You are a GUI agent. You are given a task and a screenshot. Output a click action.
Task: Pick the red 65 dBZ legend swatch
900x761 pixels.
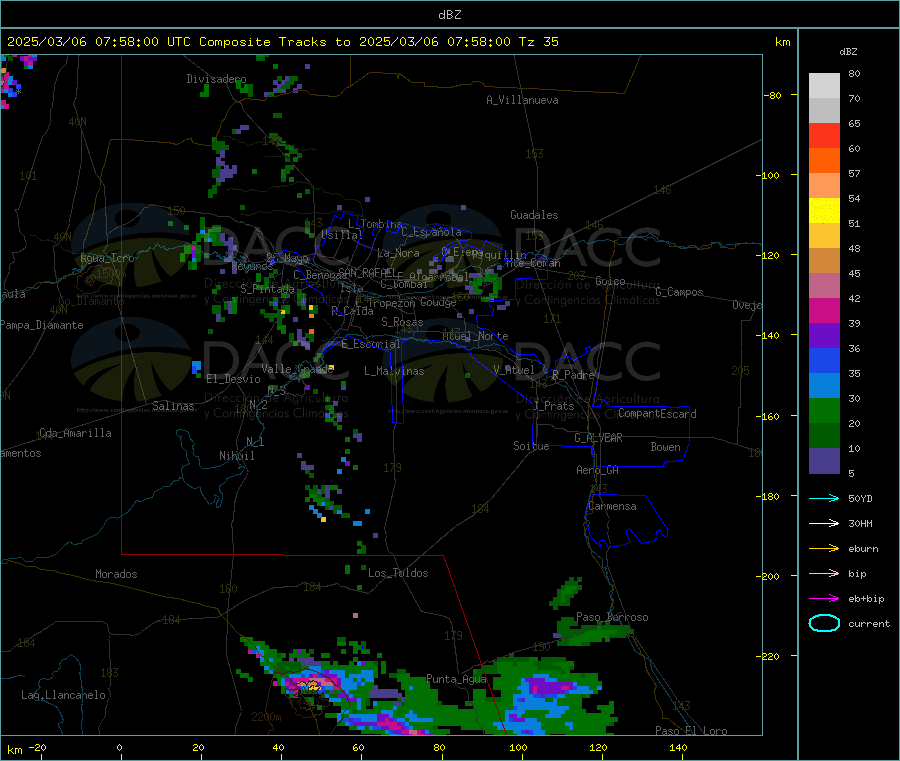click(x=824, y=135)
